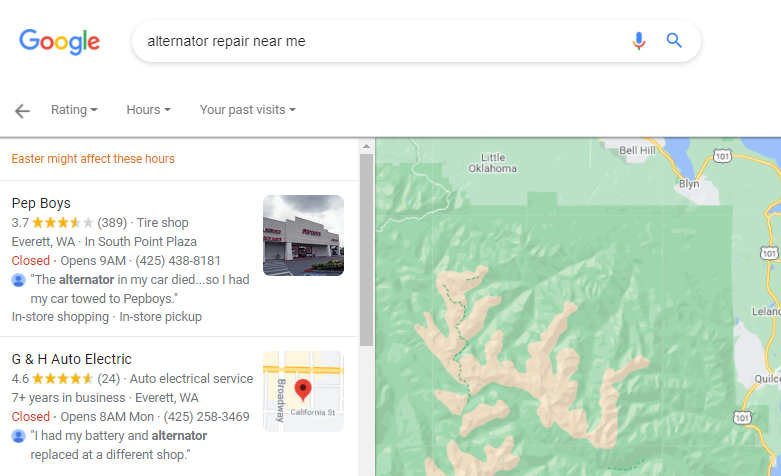781x476 pixels.
Task: Click G & H phone number (425) 258-3469
Action: click(207, 417)
